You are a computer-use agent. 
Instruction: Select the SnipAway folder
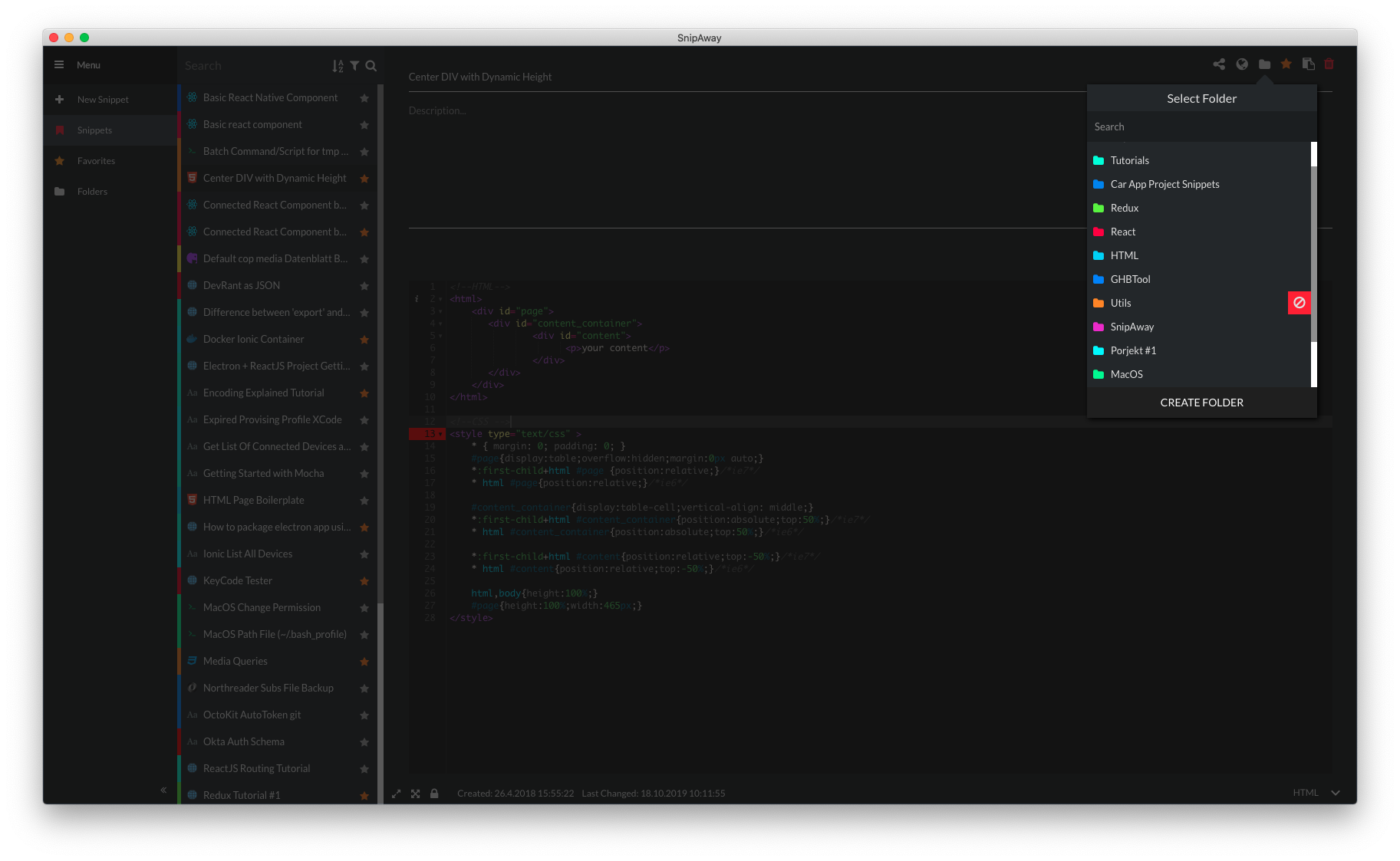coord(1198,327)
